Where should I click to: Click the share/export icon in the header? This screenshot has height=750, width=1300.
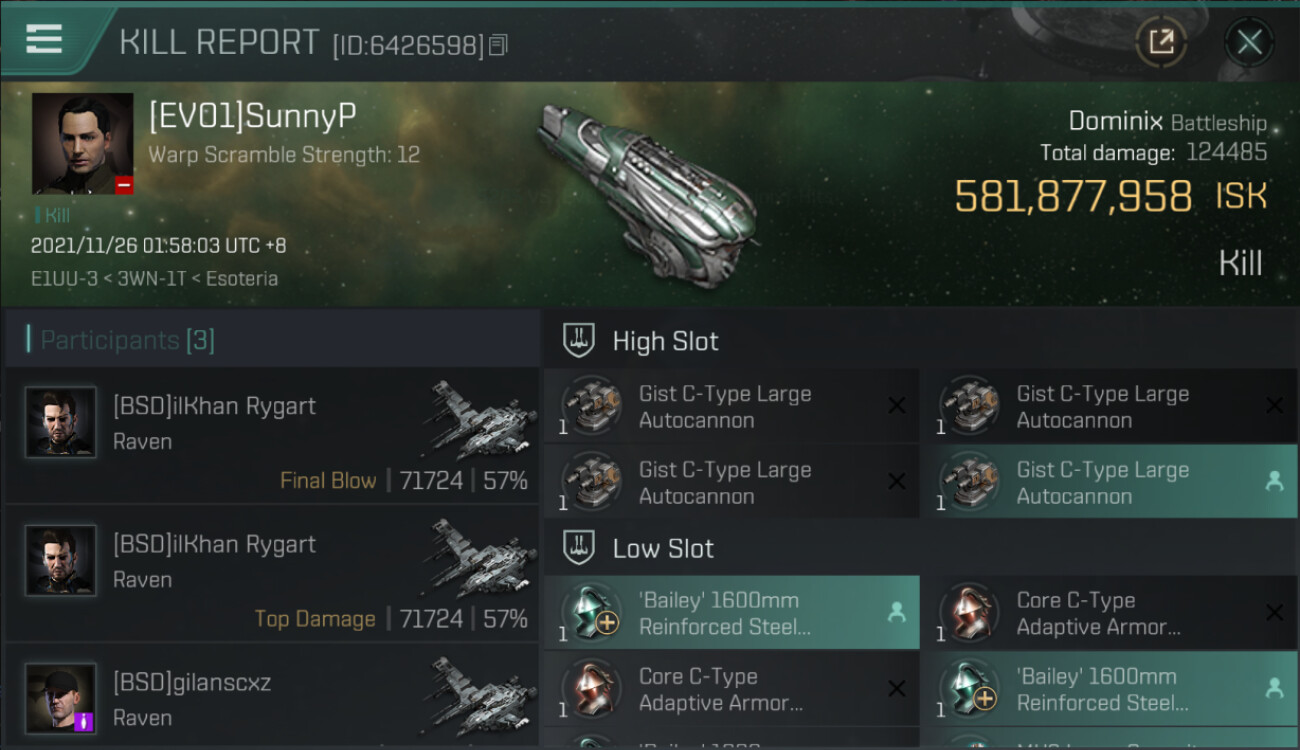[x=1161, y=42]
